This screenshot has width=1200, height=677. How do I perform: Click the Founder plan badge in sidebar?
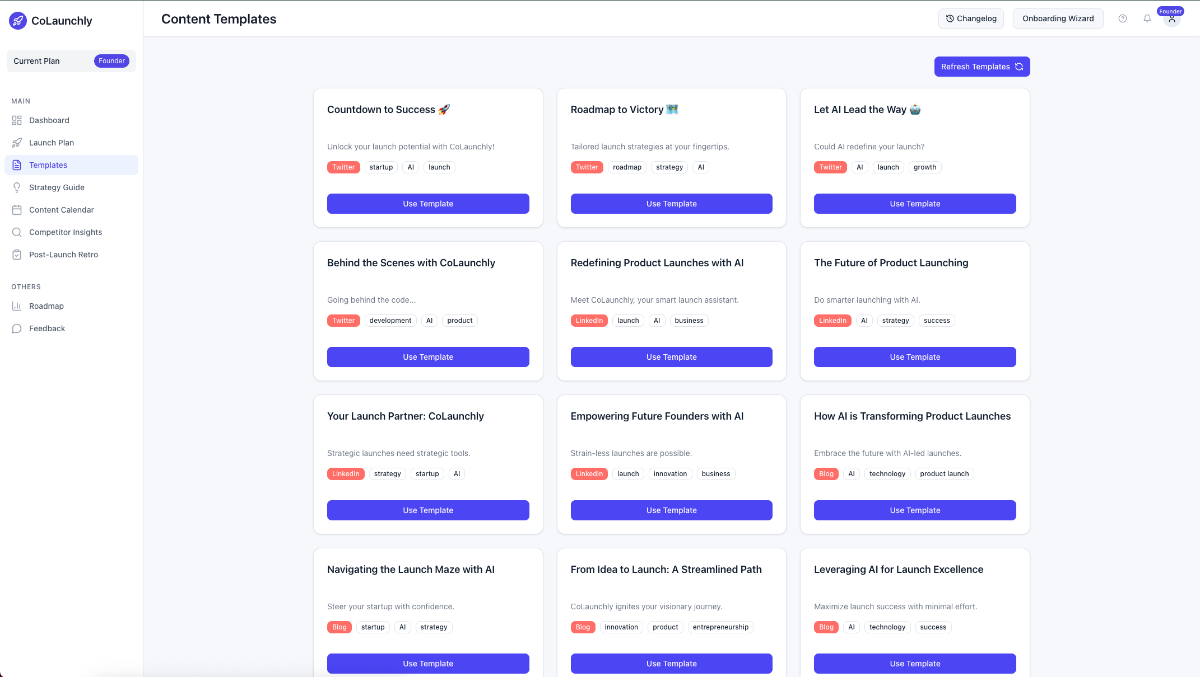click(111, 61)
